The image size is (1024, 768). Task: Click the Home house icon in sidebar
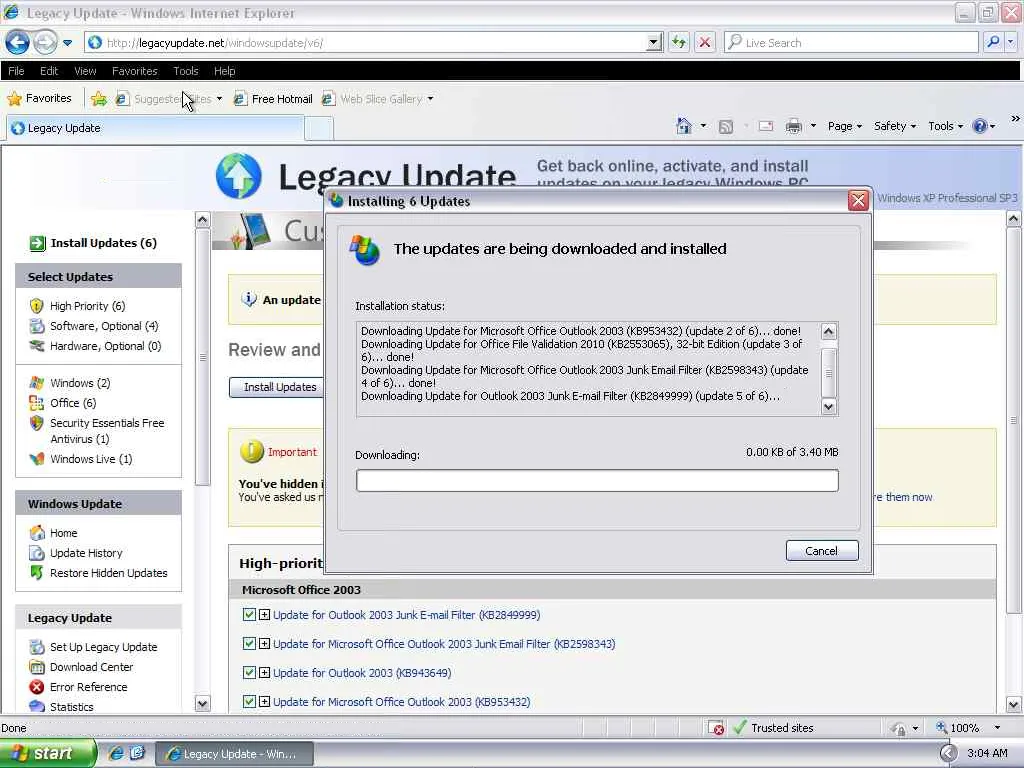tap(37, 533)
